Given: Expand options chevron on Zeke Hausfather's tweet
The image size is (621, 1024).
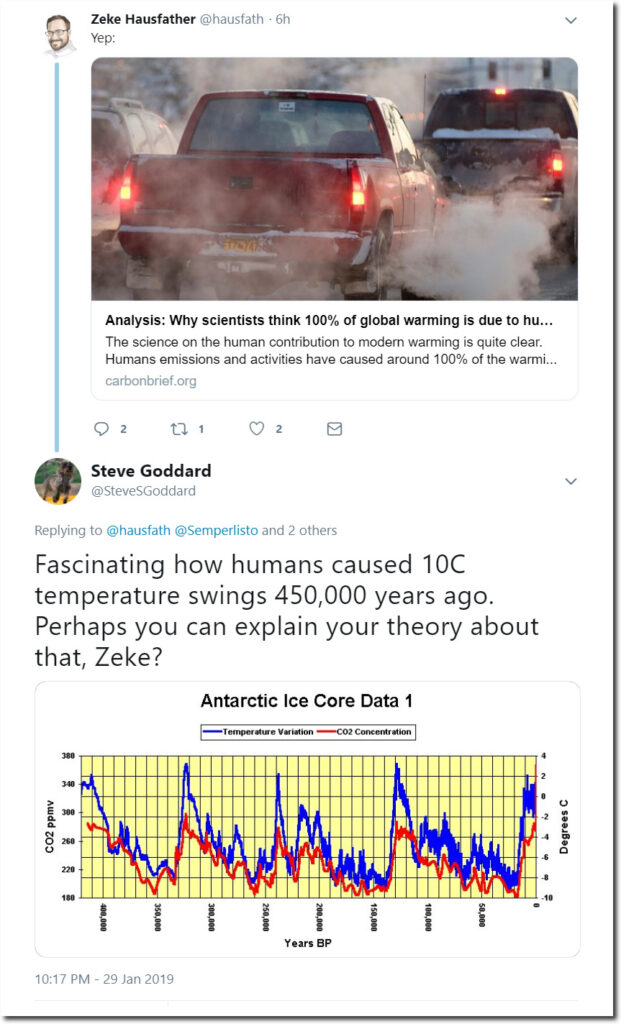Looking at the screenshot, I should pos(571,20).
